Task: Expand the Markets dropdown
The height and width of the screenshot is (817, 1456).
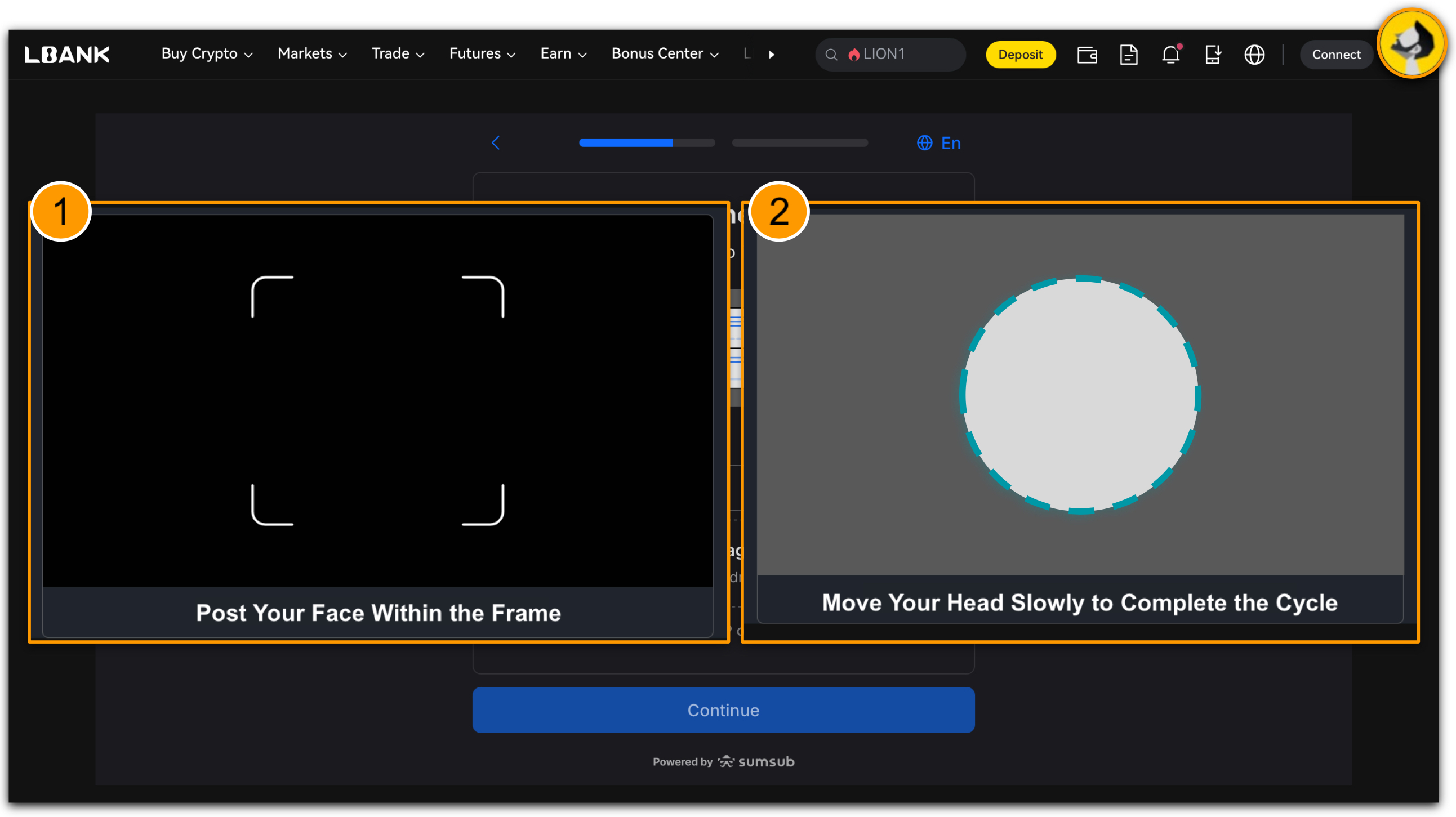Action: 312,54
